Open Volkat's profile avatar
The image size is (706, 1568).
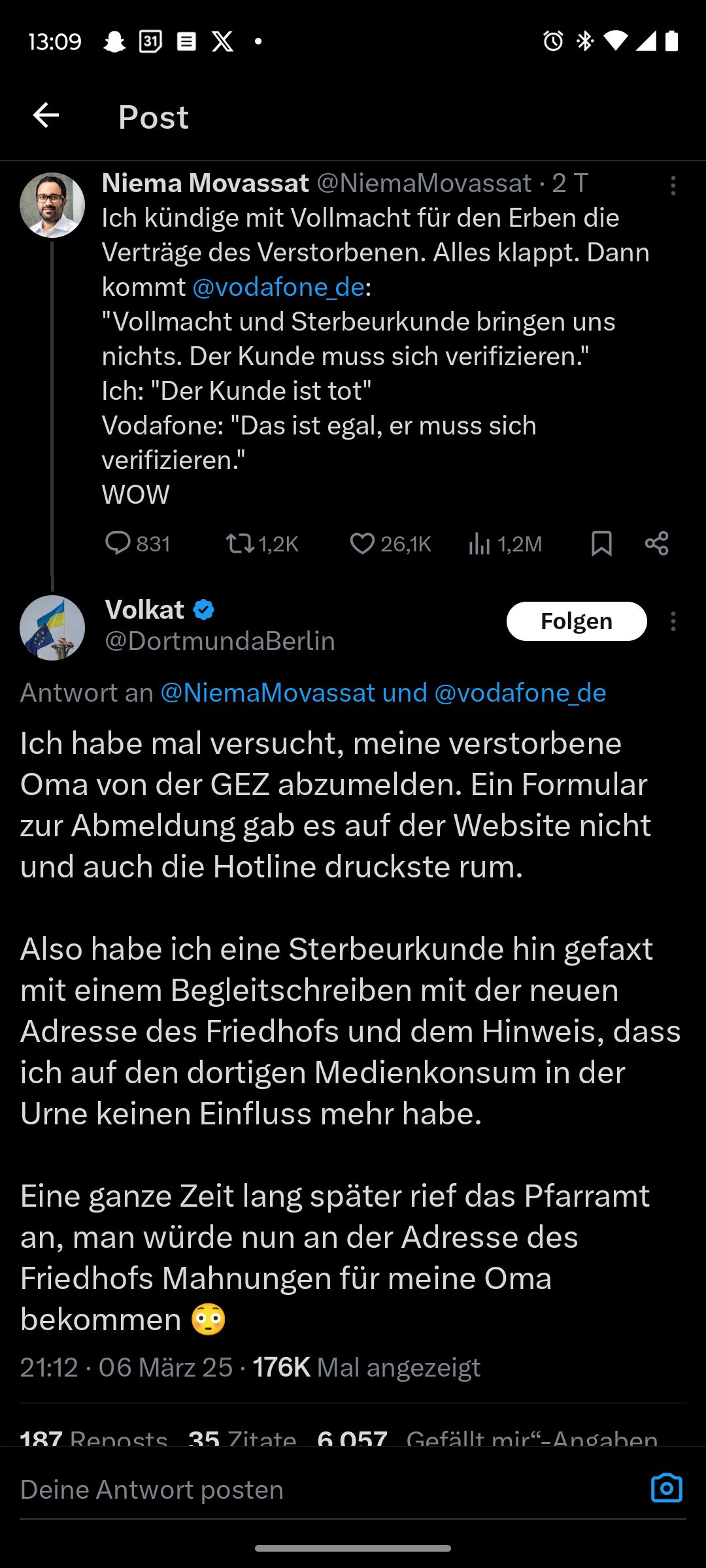coord(52,627)
